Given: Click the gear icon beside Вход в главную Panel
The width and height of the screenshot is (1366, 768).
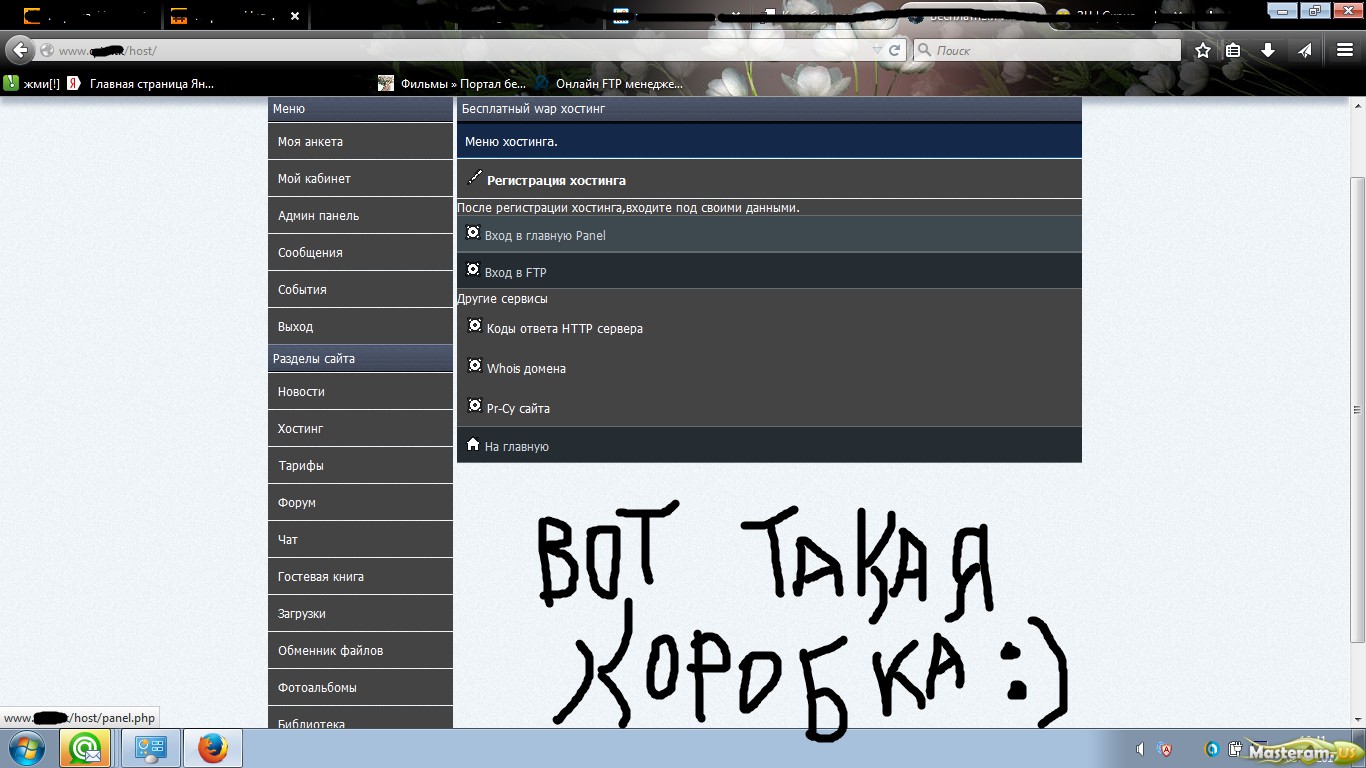Looking at the screenshot, I should tap(473, 233).
